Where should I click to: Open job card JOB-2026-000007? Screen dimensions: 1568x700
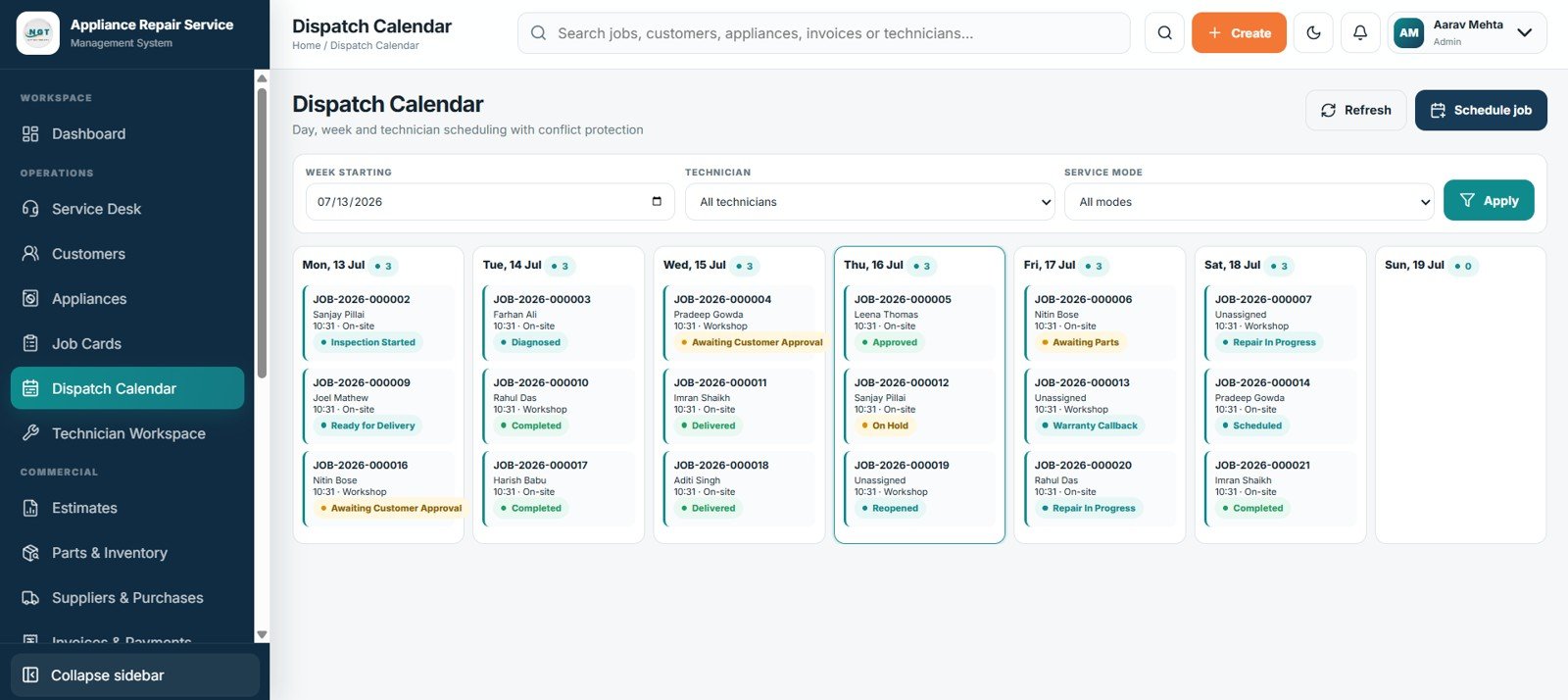click(x=1280, y=323)
